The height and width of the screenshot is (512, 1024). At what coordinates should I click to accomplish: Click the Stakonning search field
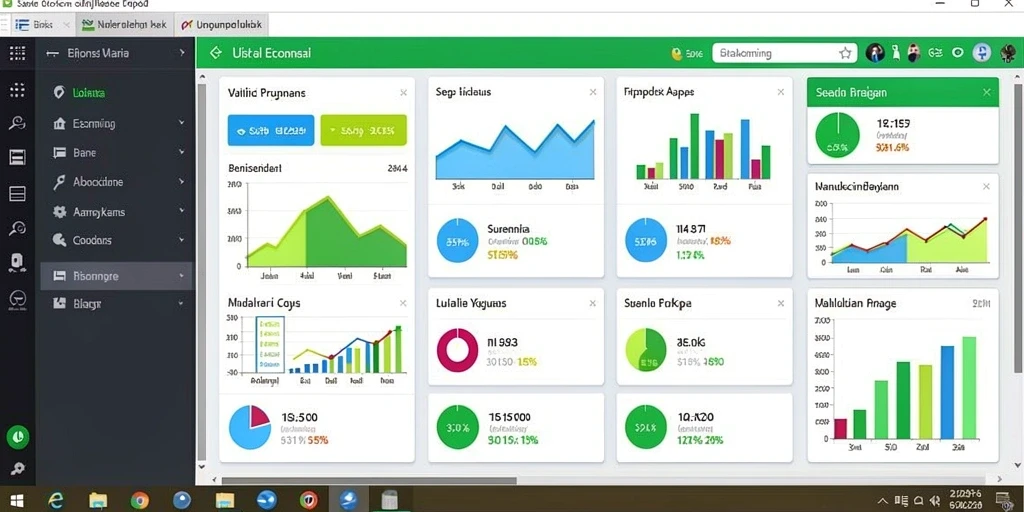[x=776, y=54]
